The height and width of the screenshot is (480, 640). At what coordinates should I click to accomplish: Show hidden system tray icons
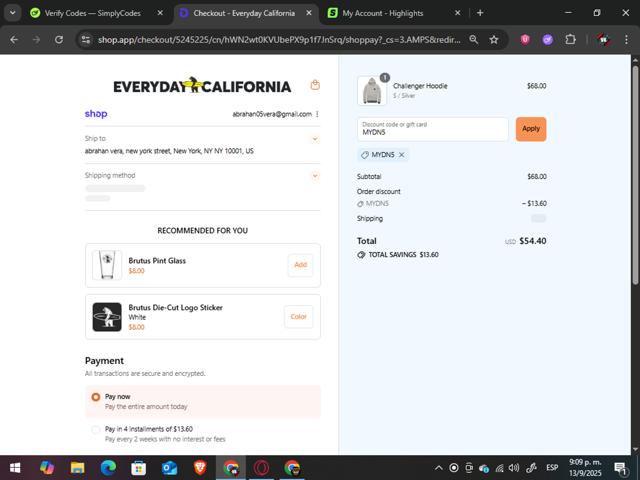(438, 468)
